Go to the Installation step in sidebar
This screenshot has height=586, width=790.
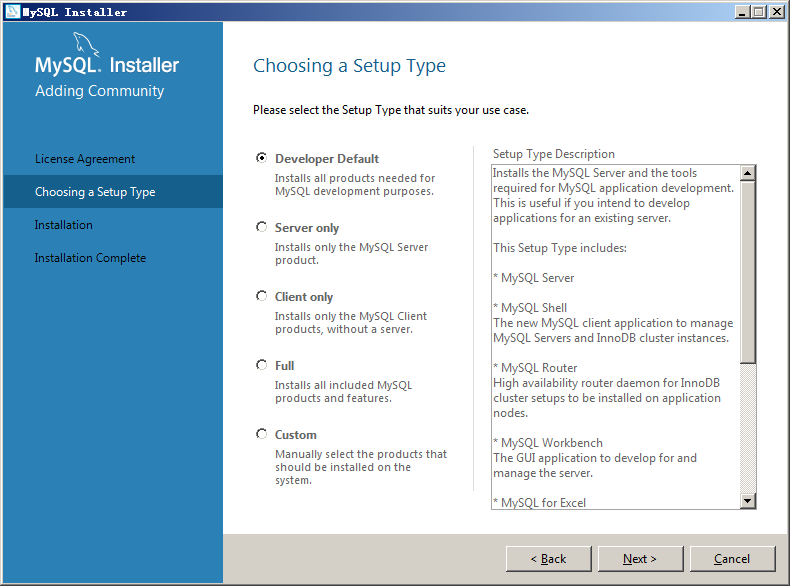pos(63,225)
